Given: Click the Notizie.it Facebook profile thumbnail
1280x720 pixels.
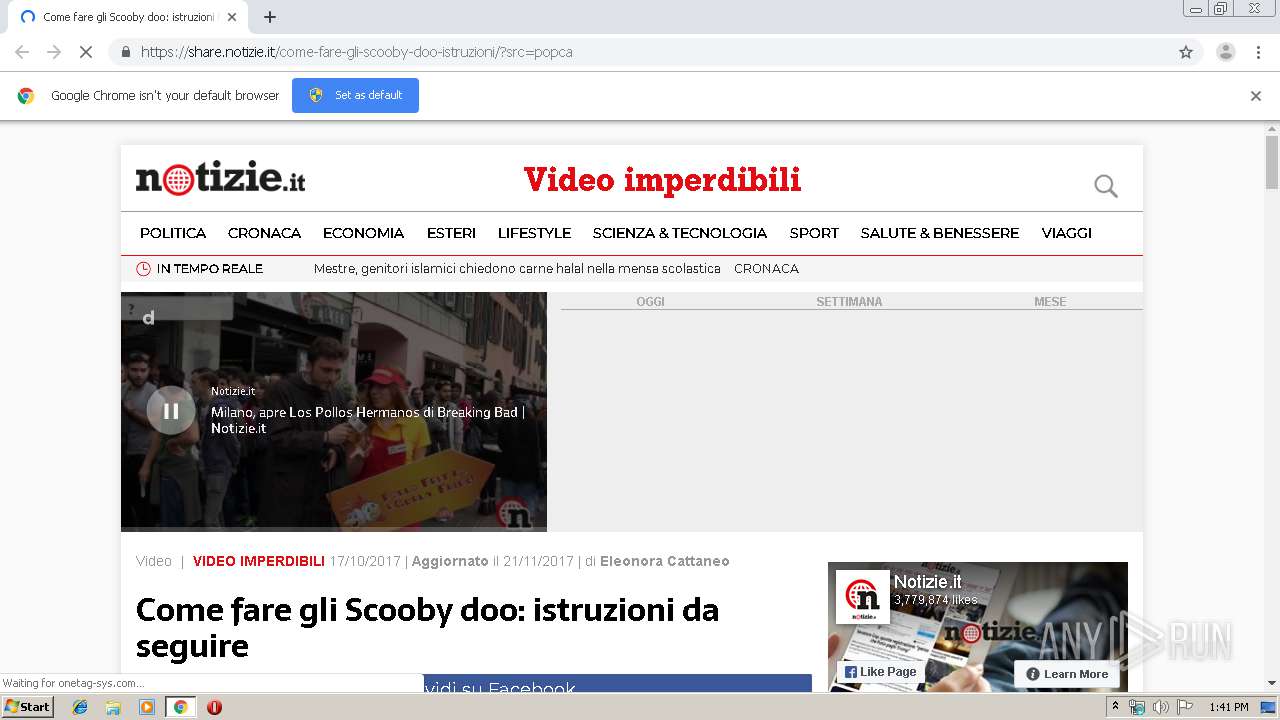Looking at the screenshot, I should pyautogui.click(x=863, y=597).
